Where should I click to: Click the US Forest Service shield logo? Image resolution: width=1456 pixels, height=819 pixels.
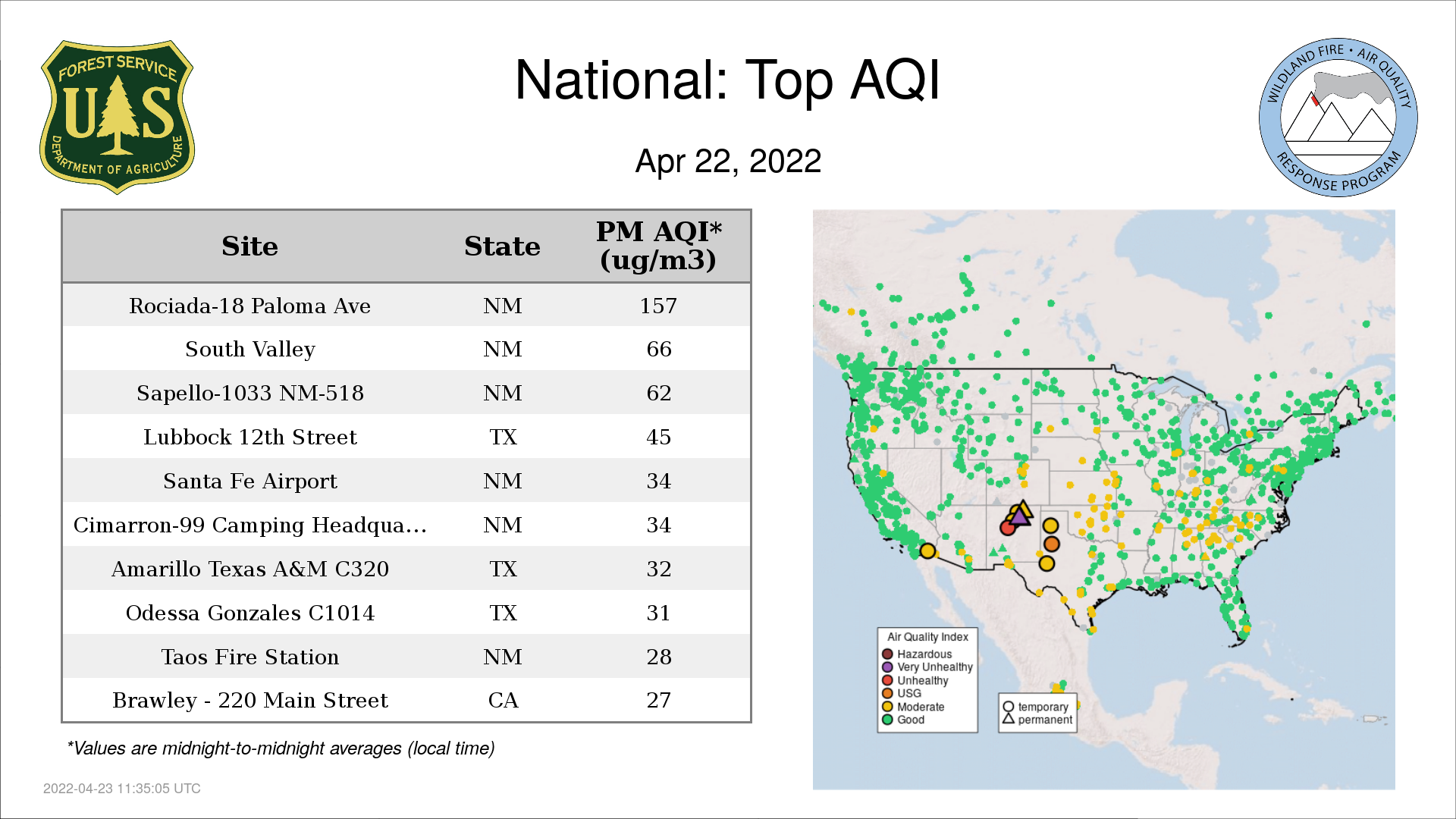117,117
